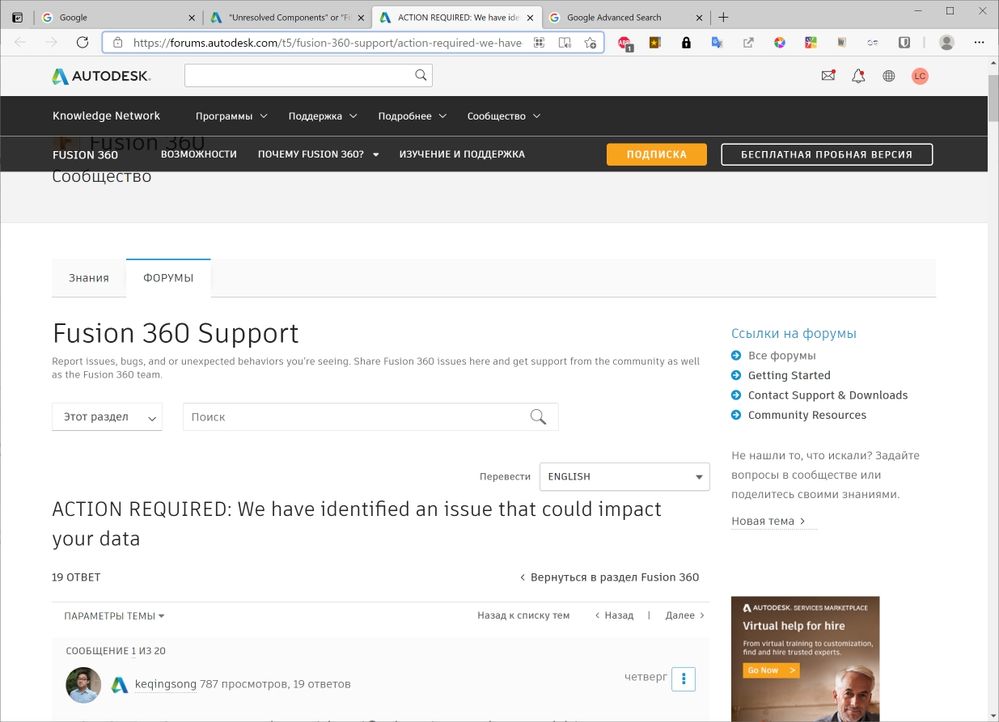Switch to Google Advanced Search tab
This screenshot has height=722, width=999.
pyautogui.click(x=627, y=18)
